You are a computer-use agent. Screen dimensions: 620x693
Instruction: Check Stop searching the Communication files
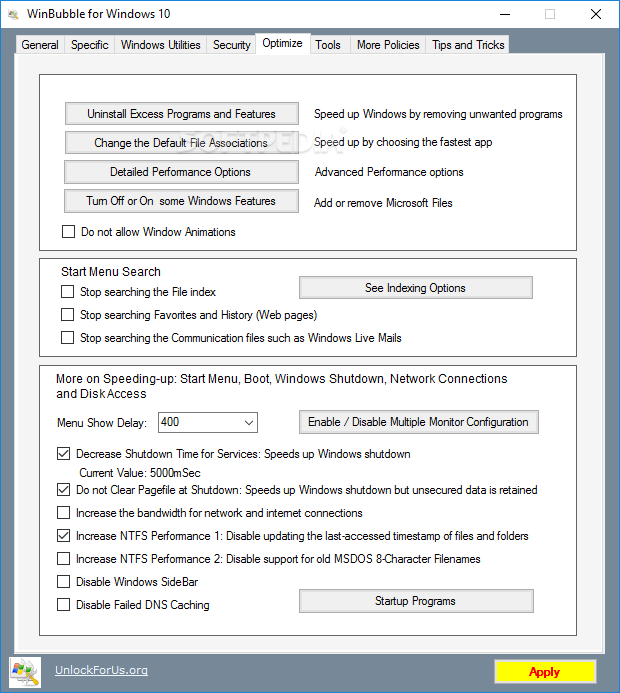point(68,338)
